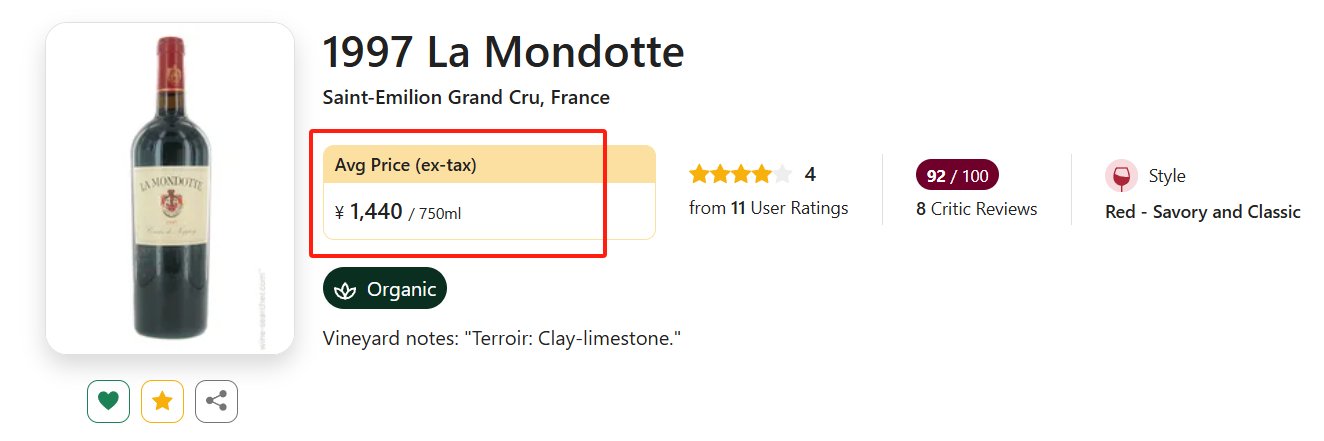Open Saint-Emilion Grand Cru, France link
1324x441 pixels.
(x=466, y=98)
